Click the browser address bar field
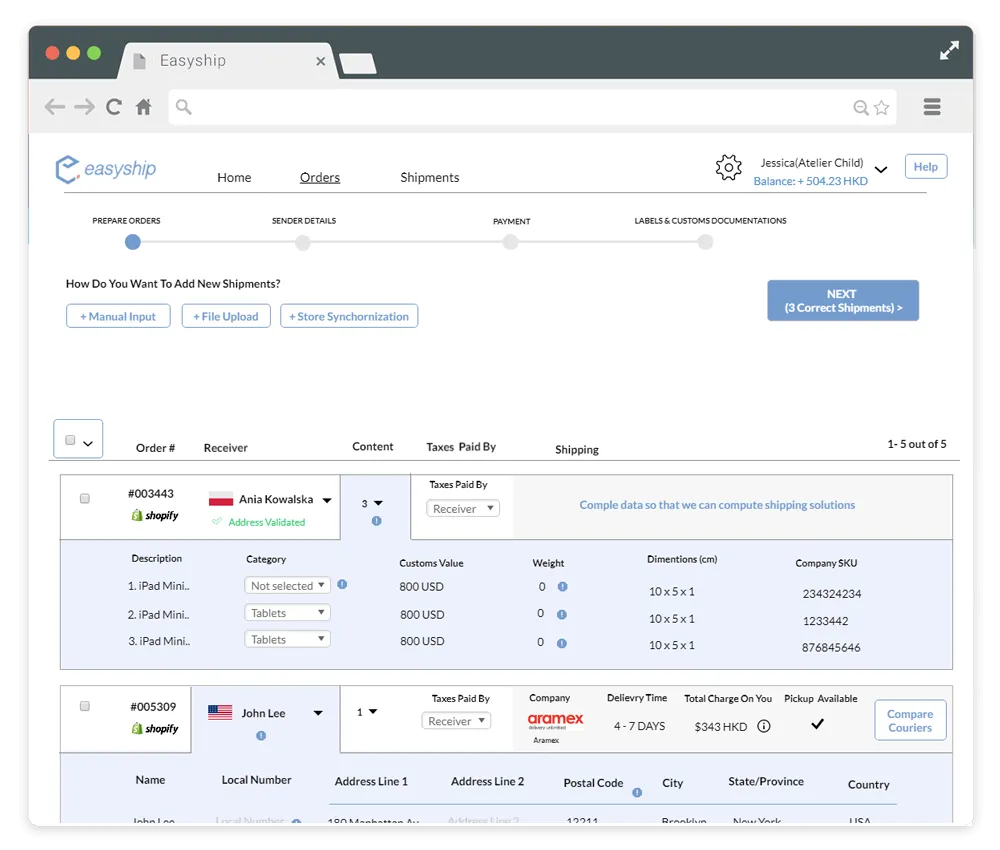 click(x=533, y=107)
